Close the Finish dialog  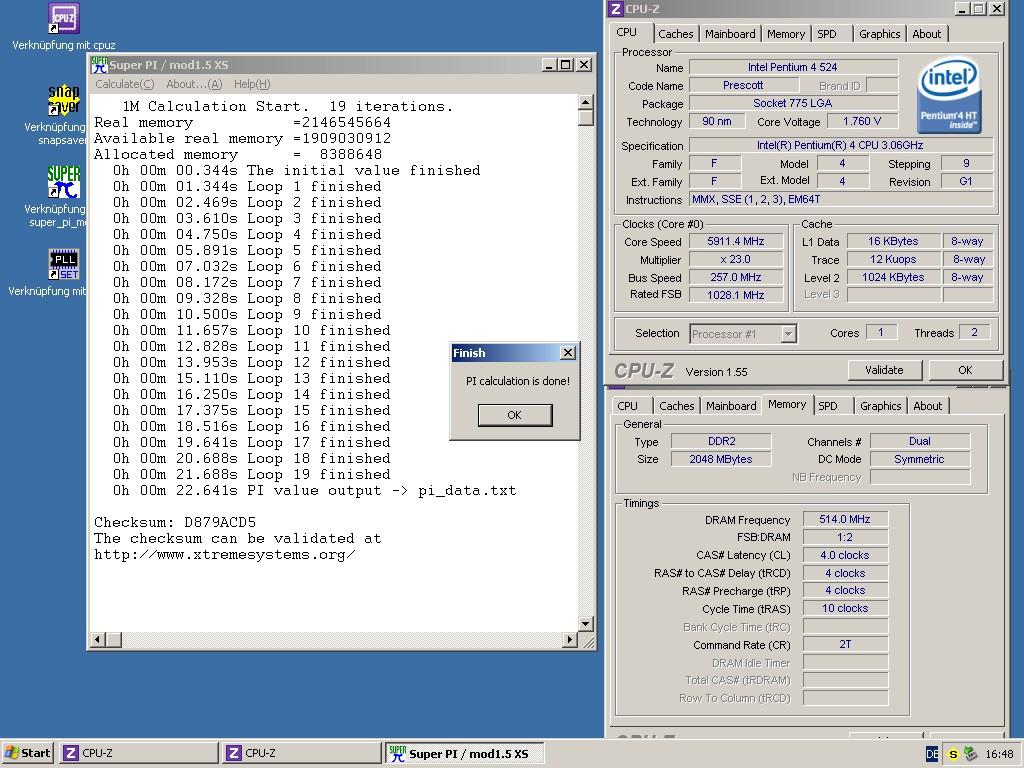(x=568, y=353)
